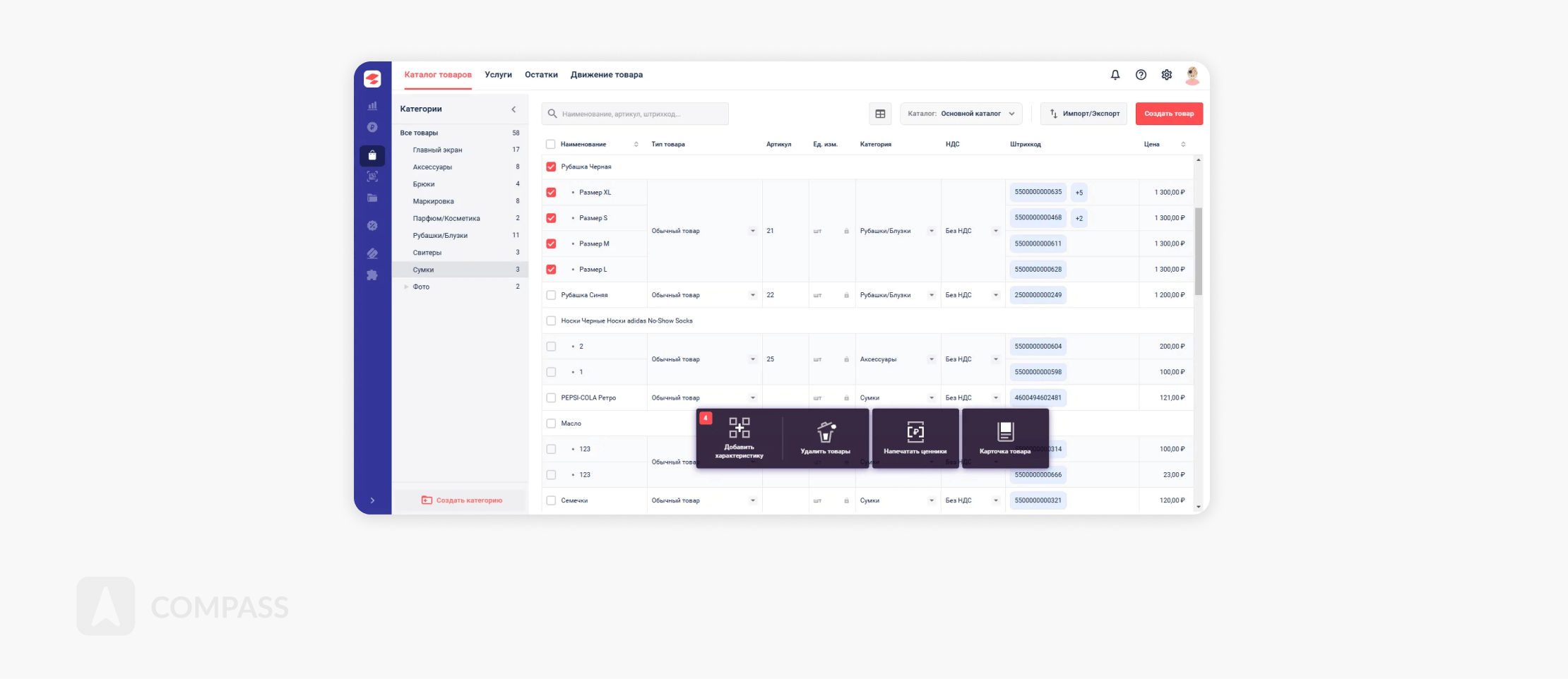Toggle the select-all checkbox in header
This screenshot has height=679, width=1568.
click(551, 145)
